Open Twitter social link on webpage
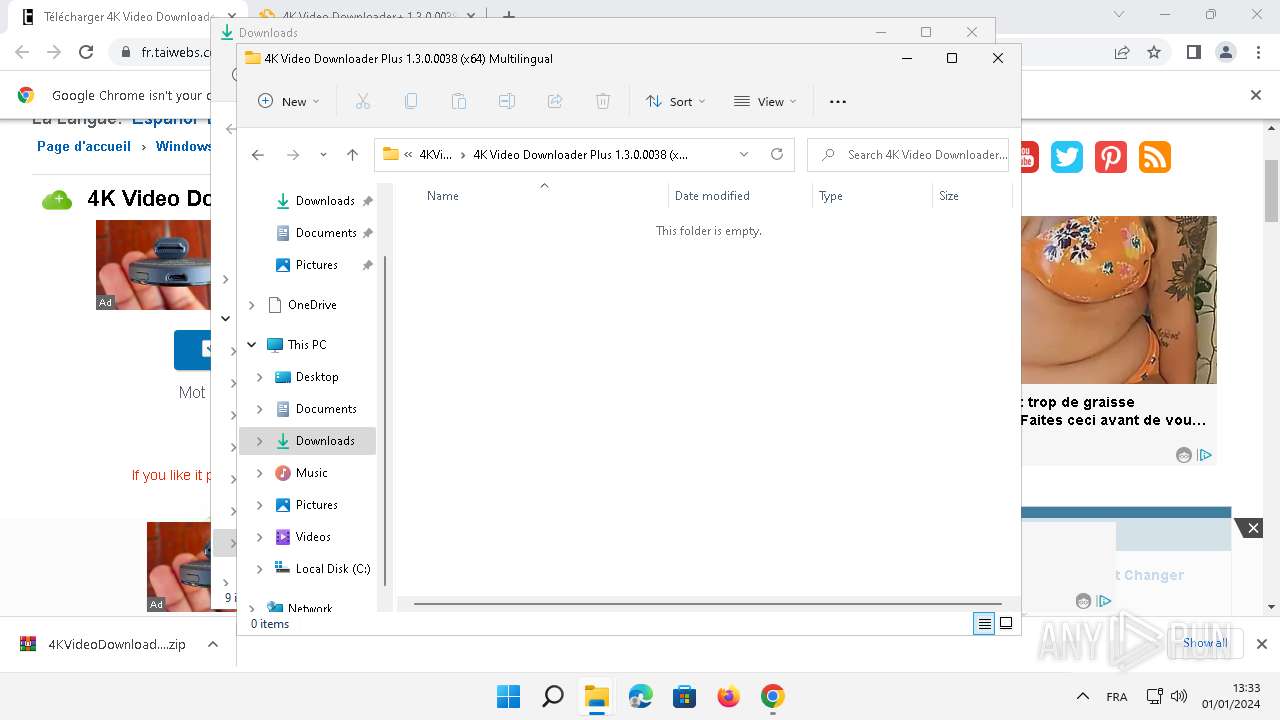 (x=1067, y=157)
